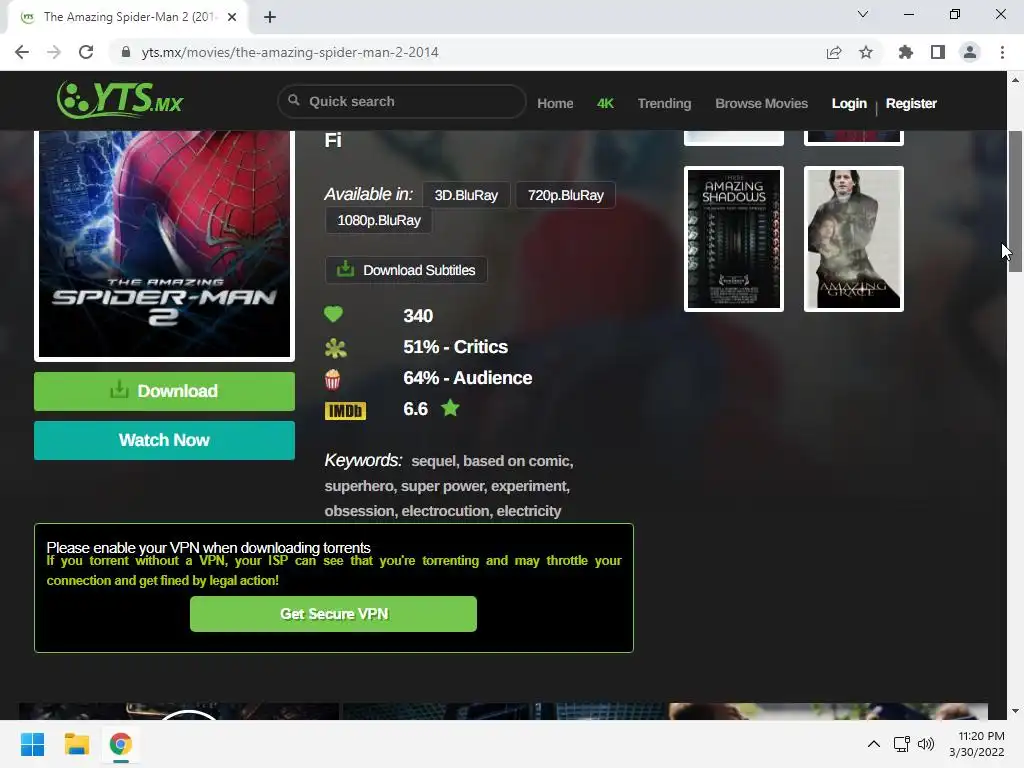
Task: Click the site security padlock icon
Action: 126,52
